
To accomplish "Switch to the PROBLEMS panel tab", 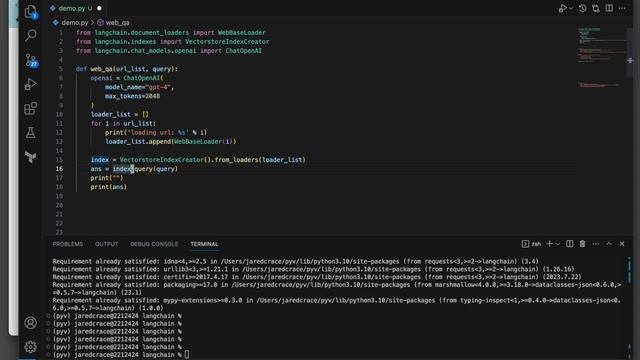I will (67, 244).
